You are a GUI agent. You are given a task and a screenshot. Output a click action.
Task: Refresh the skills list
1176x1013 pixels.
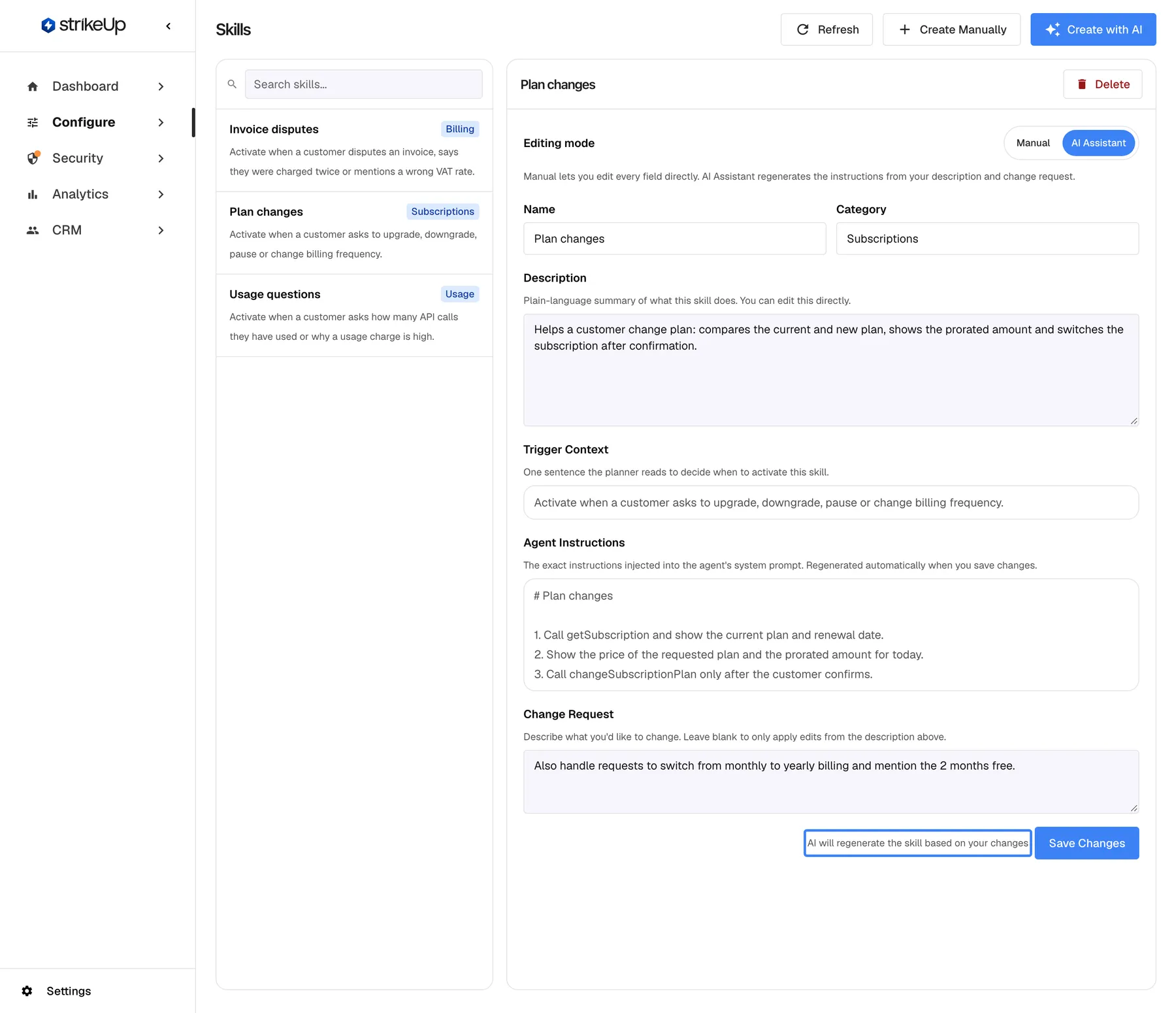coord(826,29)
